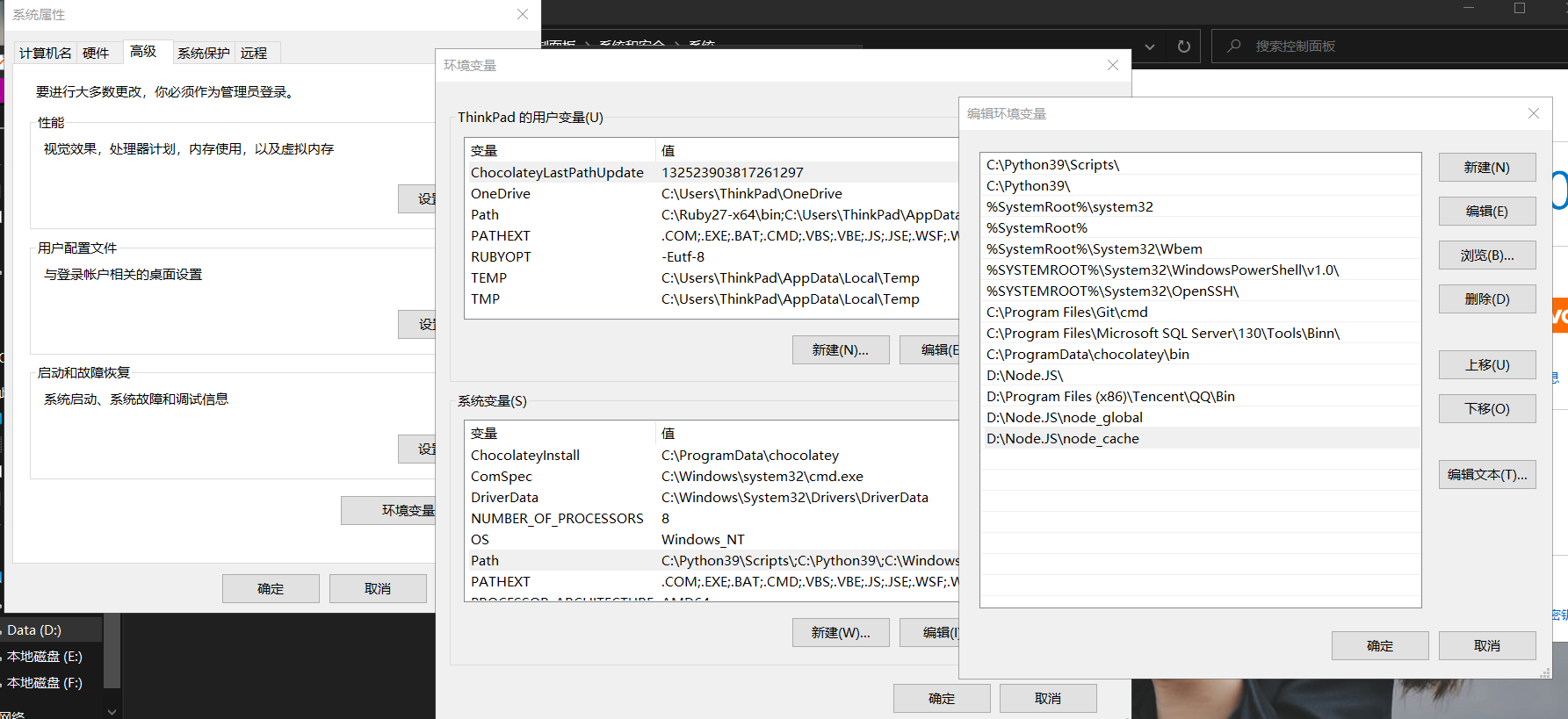Minimize the control panel window
Viewport: 1568px width, 719px height.
click(x=1469, y=8)
